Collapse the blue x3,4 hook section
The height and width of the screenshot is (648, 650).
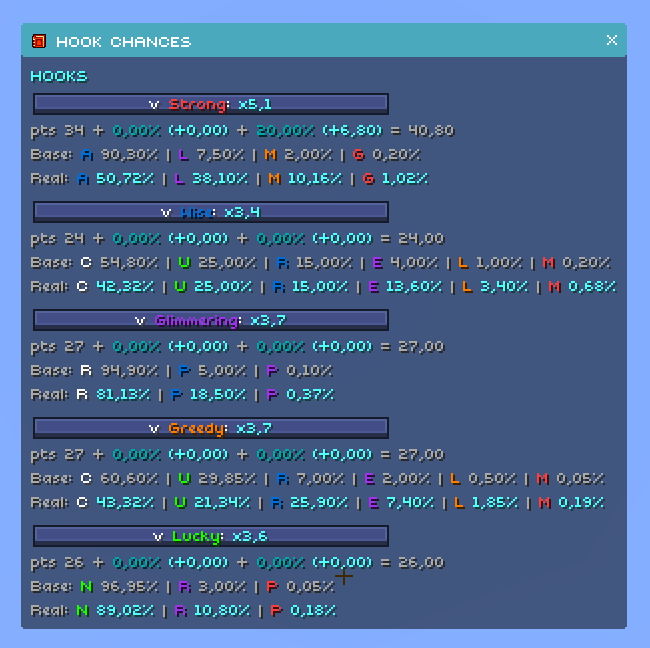pyautogui.click(x=210, y=212)
